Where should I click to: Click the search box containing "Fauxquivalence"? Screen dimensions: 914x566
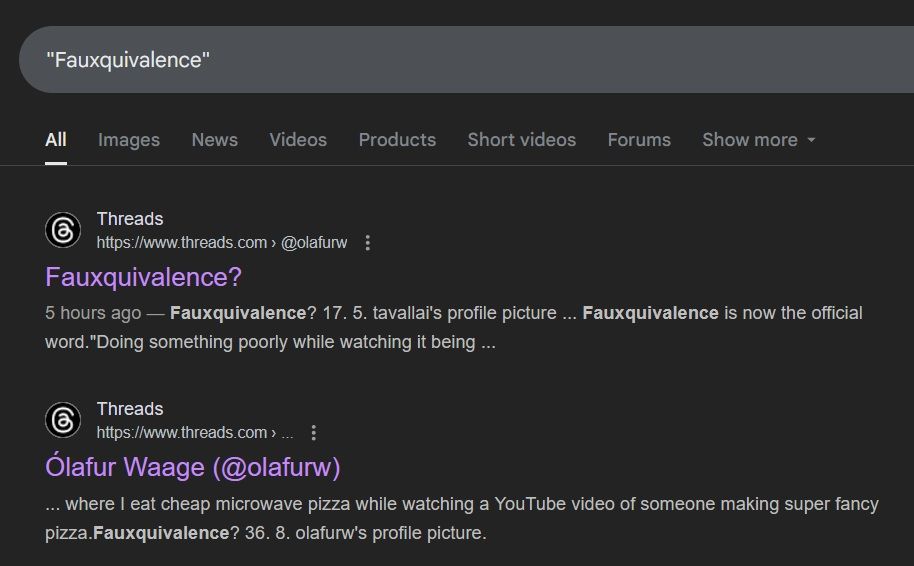[466, 59]
